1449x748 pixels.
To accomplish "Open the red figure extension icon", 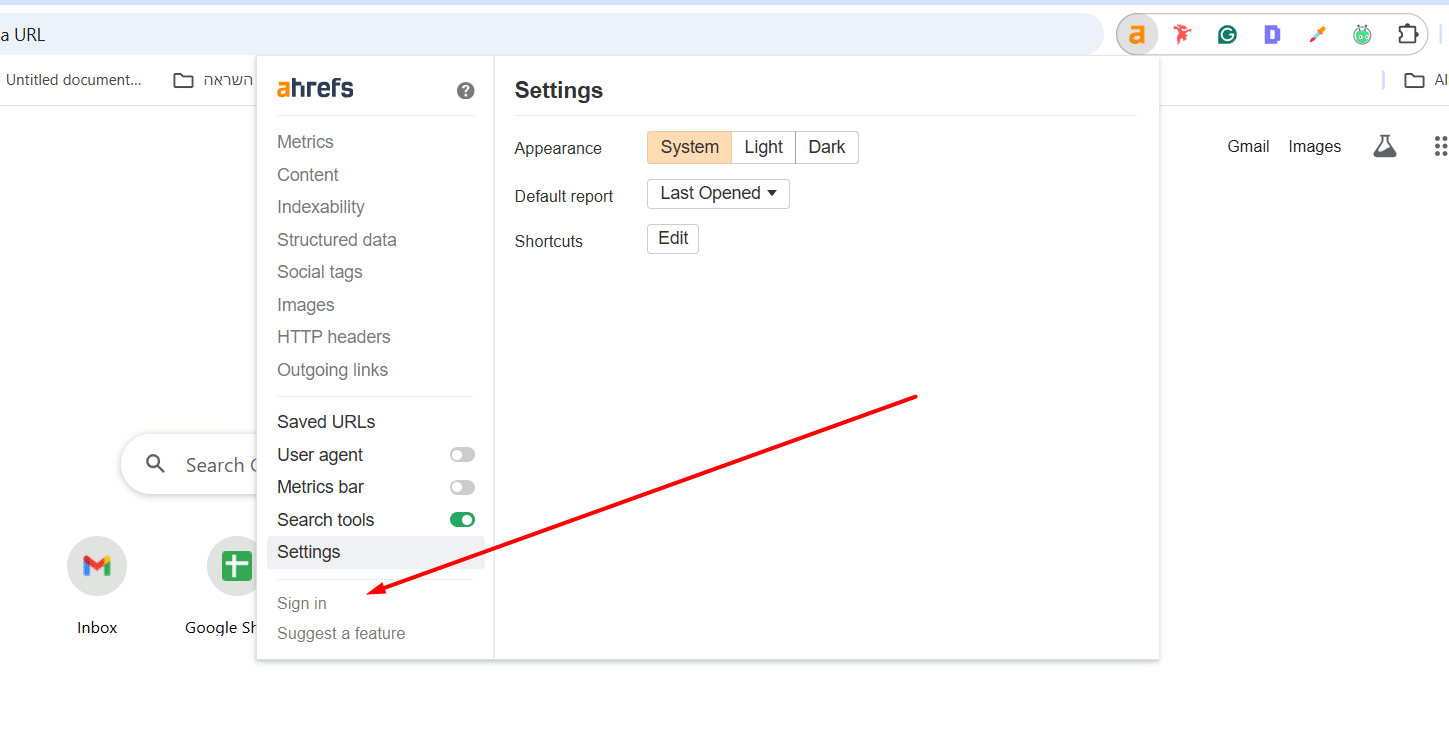I will (1182, 35).
